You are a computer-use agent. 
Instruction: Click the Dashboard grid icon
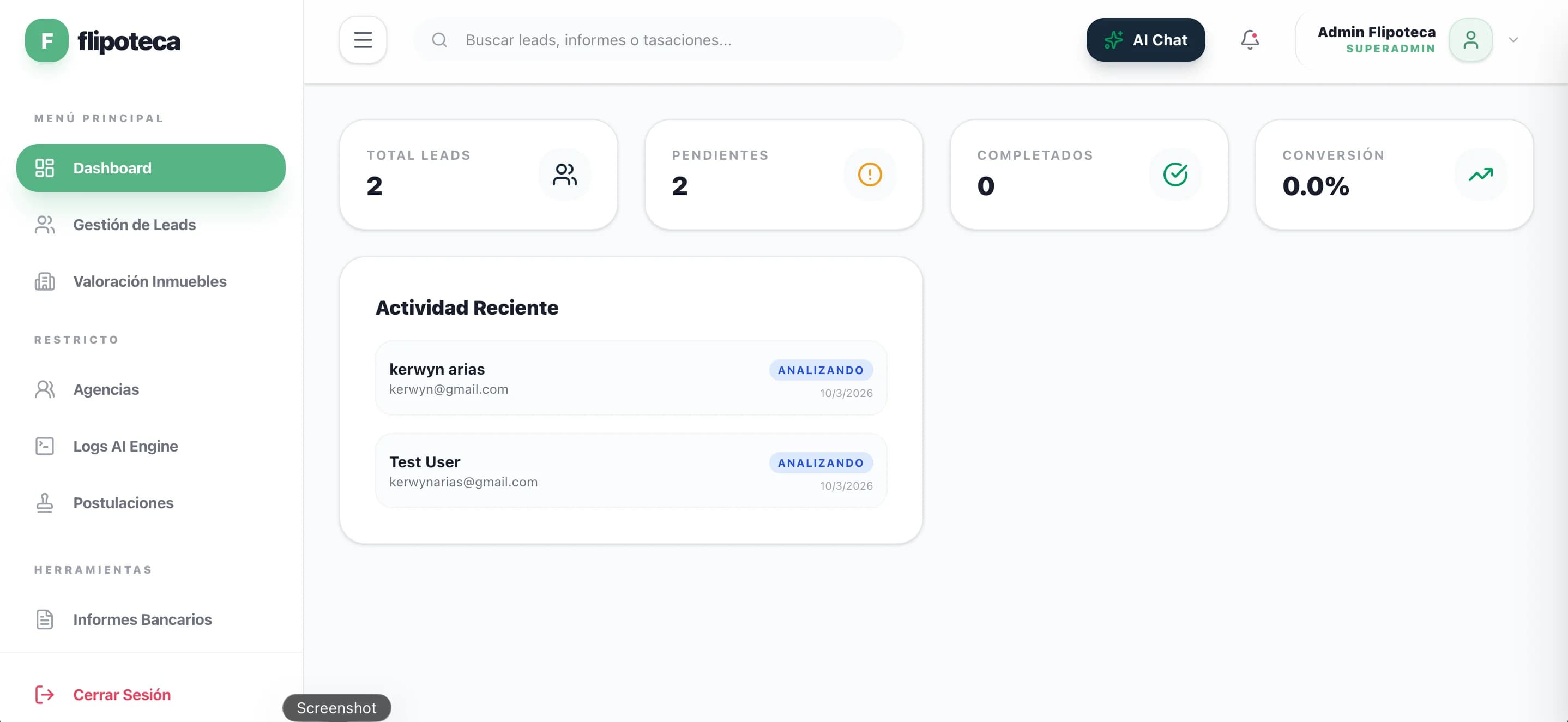(45, 168)
